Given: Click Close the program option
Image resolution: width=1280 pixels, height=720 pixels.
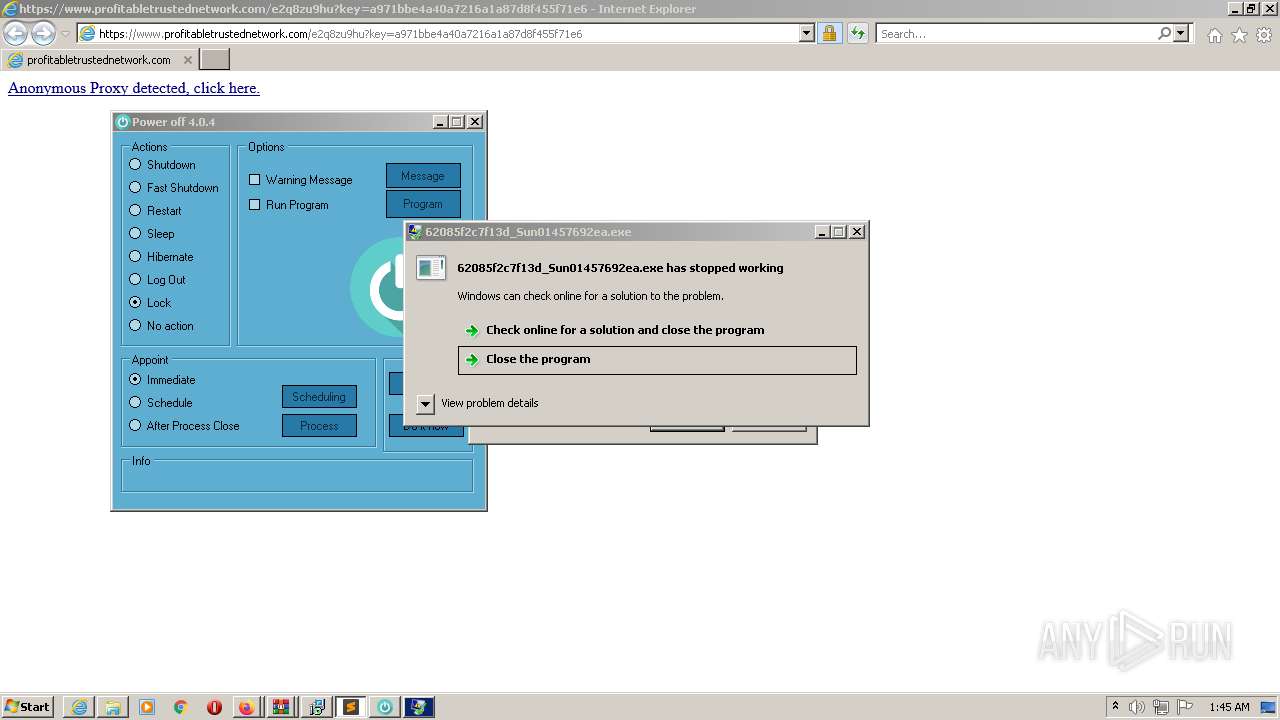Looking at the screenshot, I should coord(657,360).
